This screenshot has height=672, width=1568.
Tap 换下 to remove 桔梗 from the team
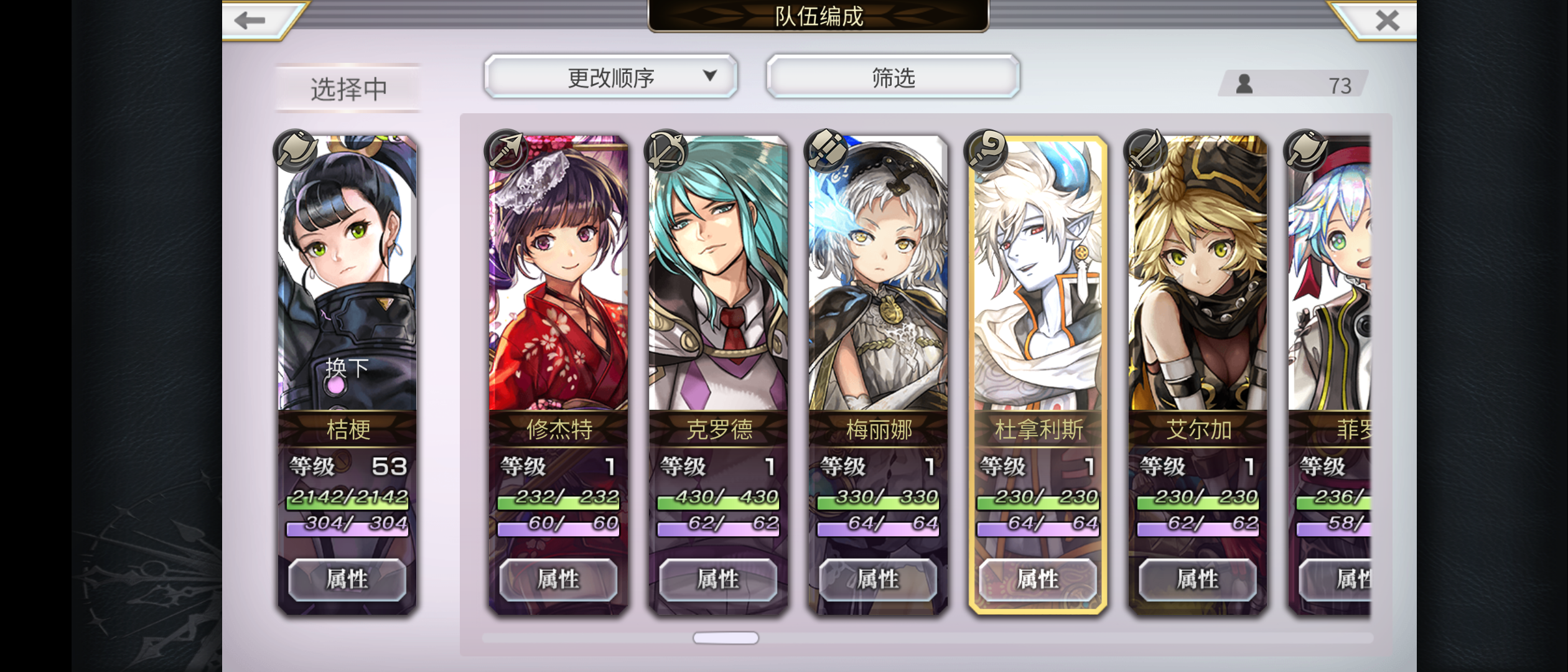point(347,368)
